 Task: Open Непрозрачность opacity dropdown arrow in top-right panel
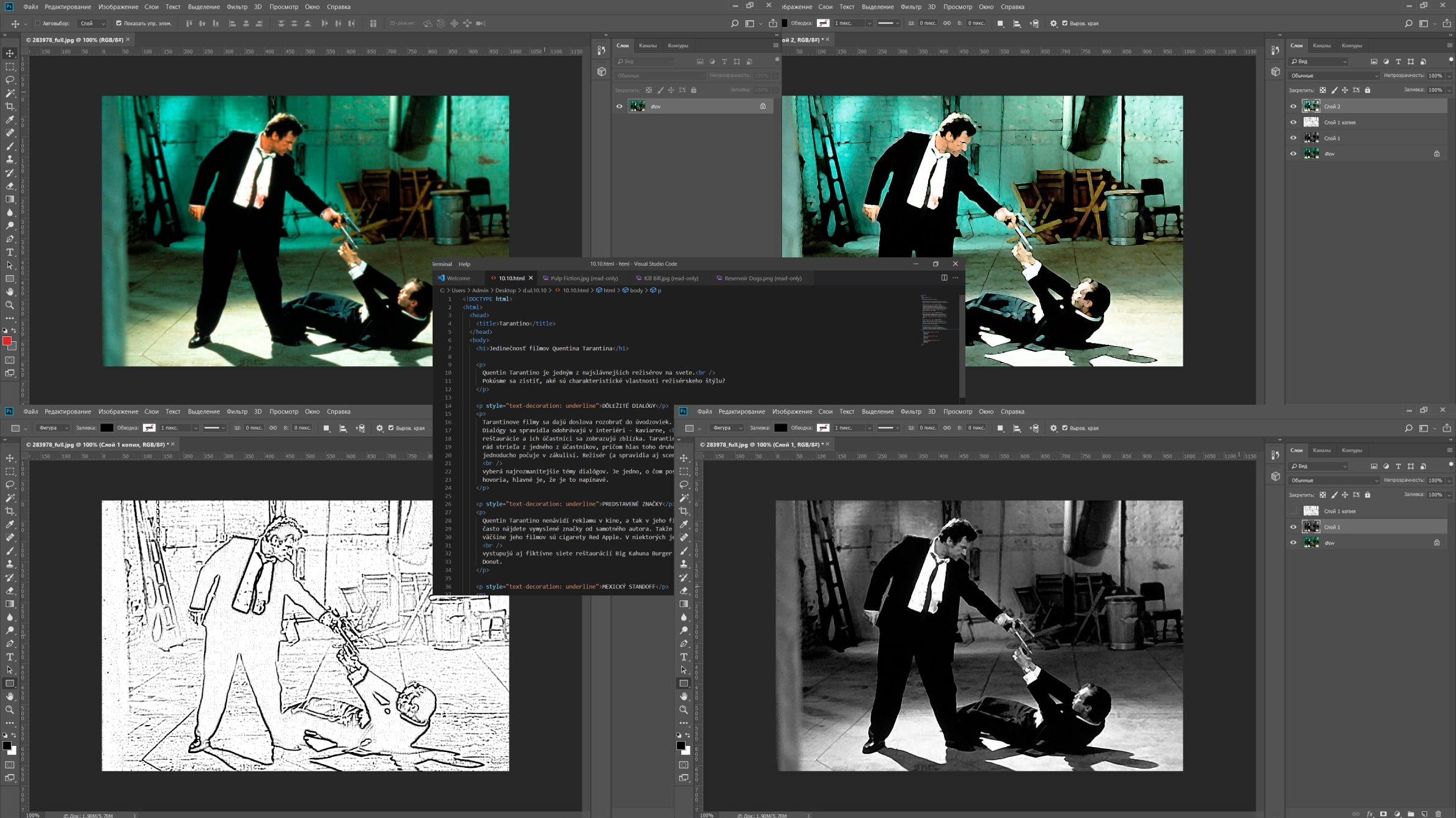(1449, 76)
